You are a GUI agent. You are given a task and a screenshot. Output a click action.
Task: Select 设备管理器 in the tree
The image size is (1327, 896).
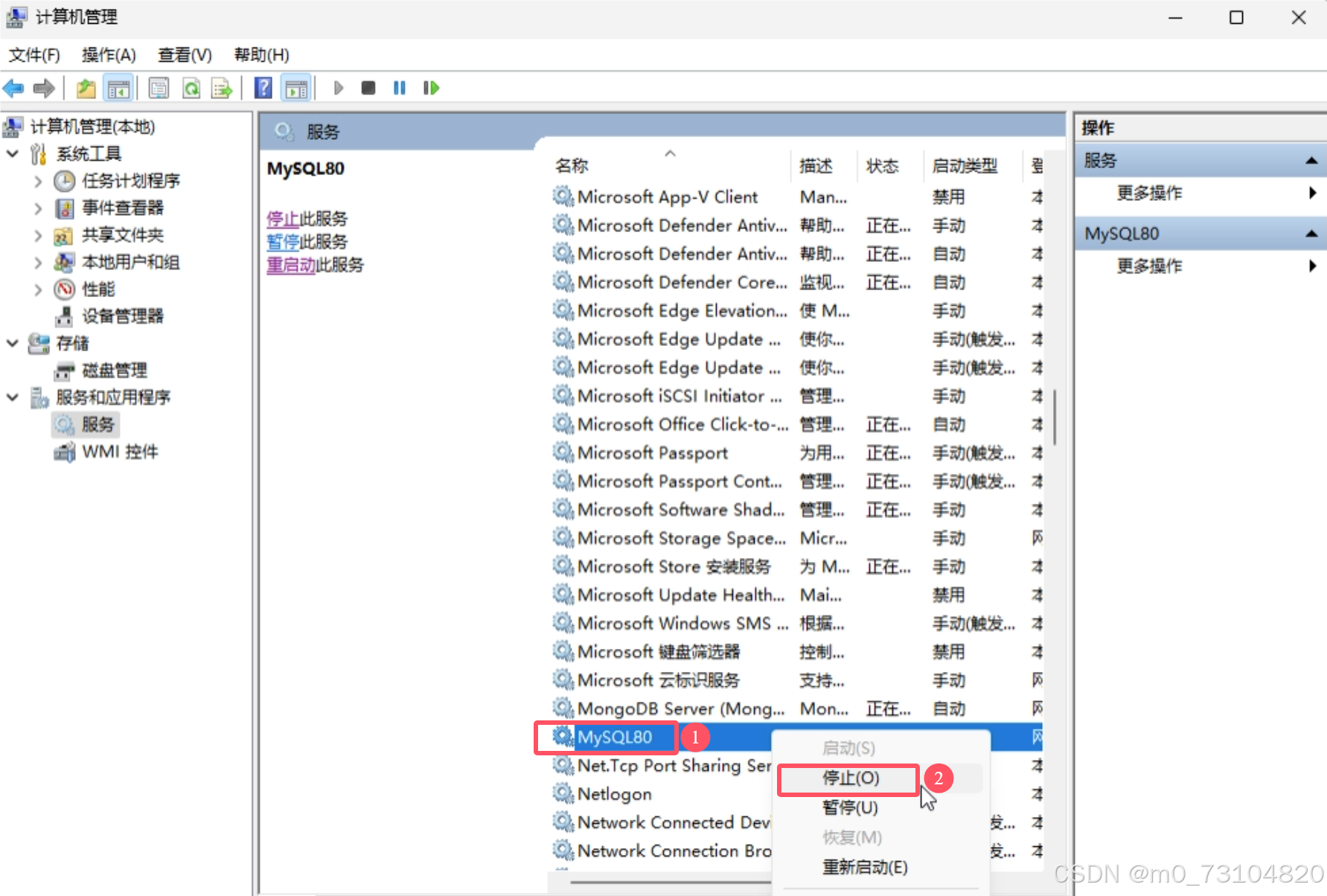[x=123, y=316]
